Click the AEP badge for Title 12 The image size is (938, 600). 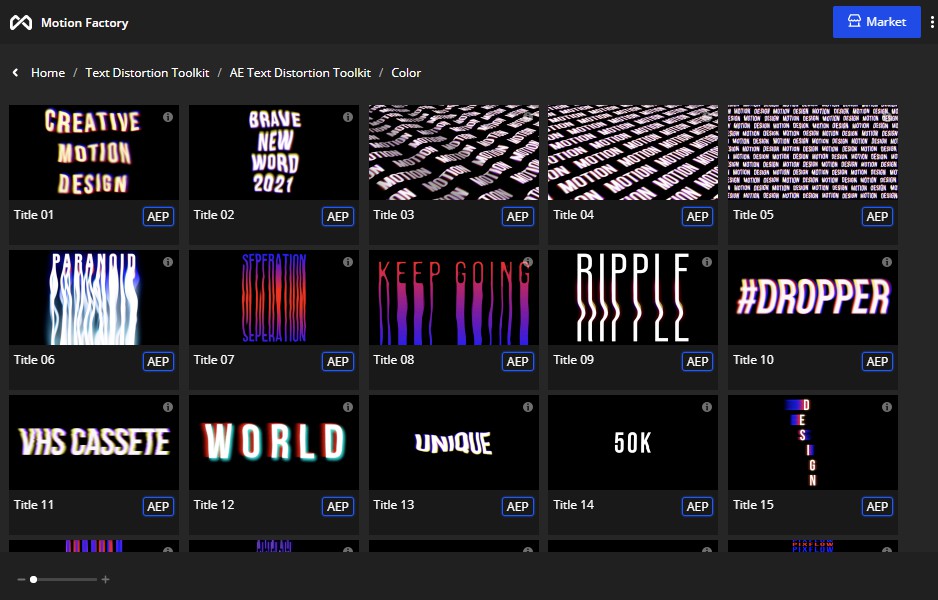click(x=338, y=507)
